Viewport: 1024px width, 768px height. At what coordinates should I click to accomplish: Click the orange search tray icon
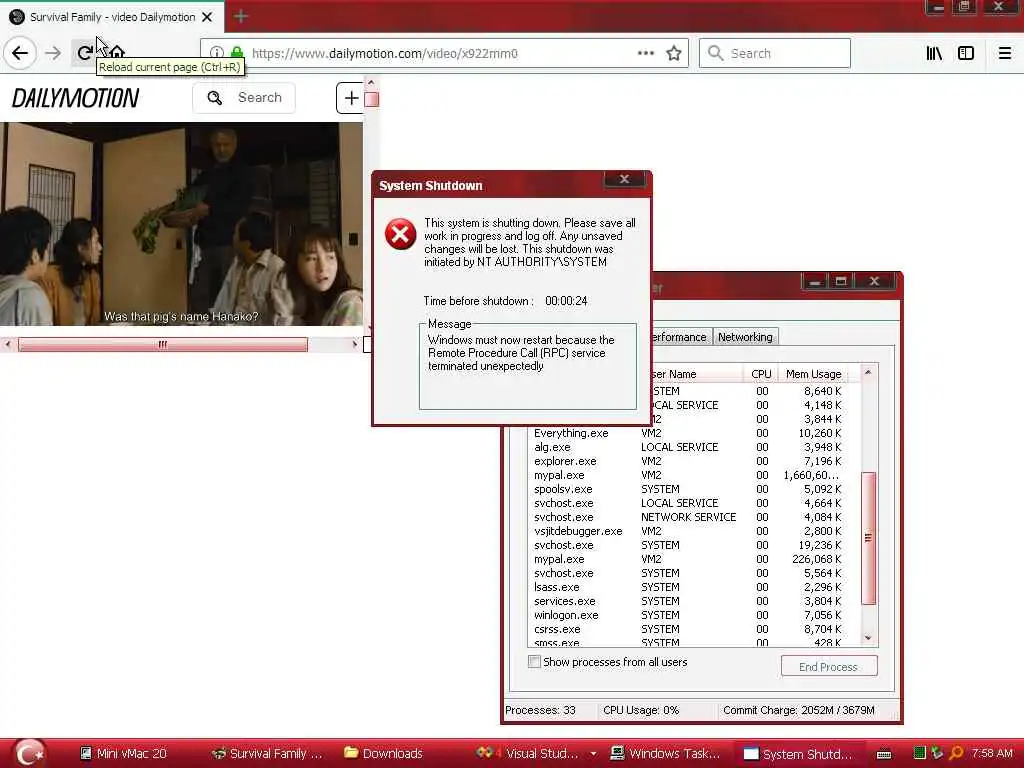(x=956, y=753)
